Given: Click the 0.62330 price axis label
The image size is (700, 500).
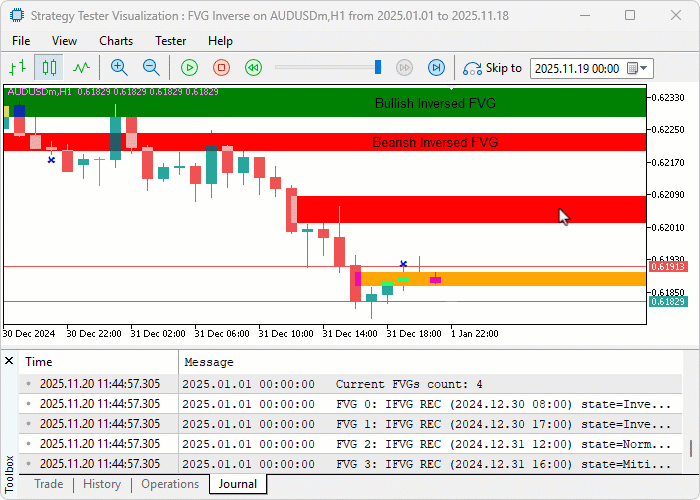Looking at the screenshot, I should (668, 98).
